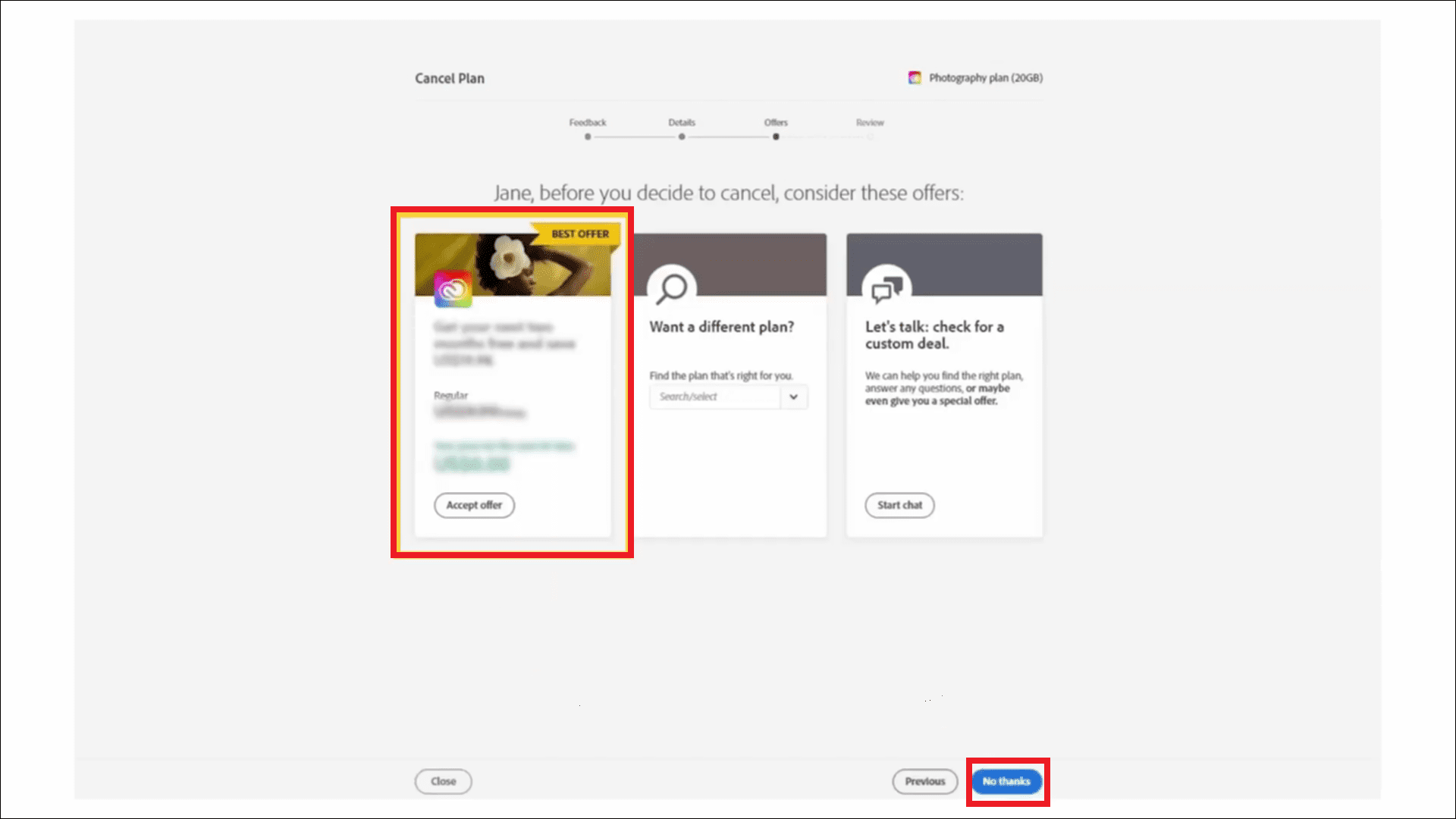Jump to the Review step dot
The height and width of the screenshot is (819, 1456).
(x=870, y=137)
